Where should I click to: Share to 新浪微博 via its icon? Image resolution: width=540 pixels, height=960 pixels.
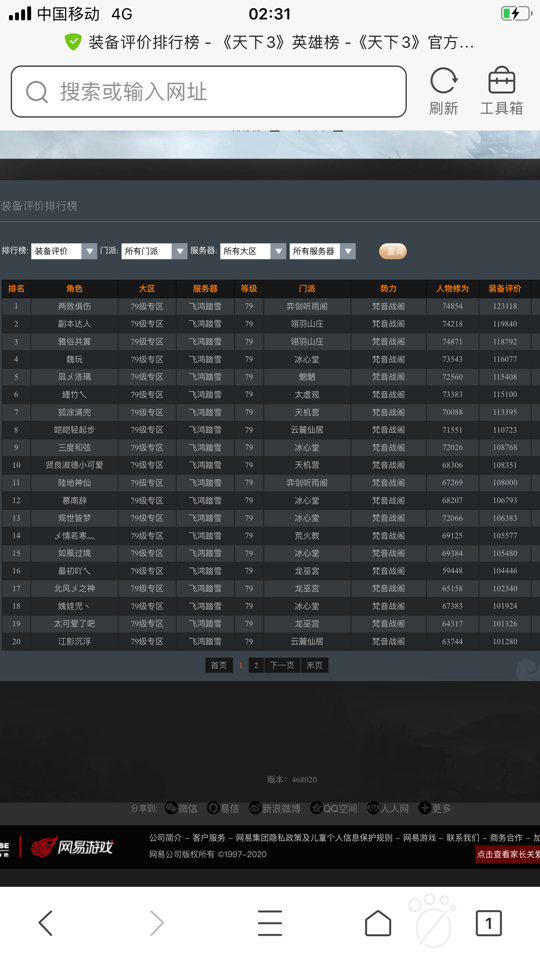(x=255, y=808)
